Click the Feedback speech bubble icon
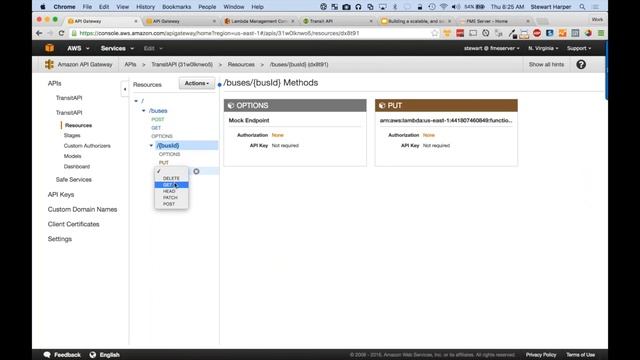This screenshot has height=360, width=640. click(47, 355)
